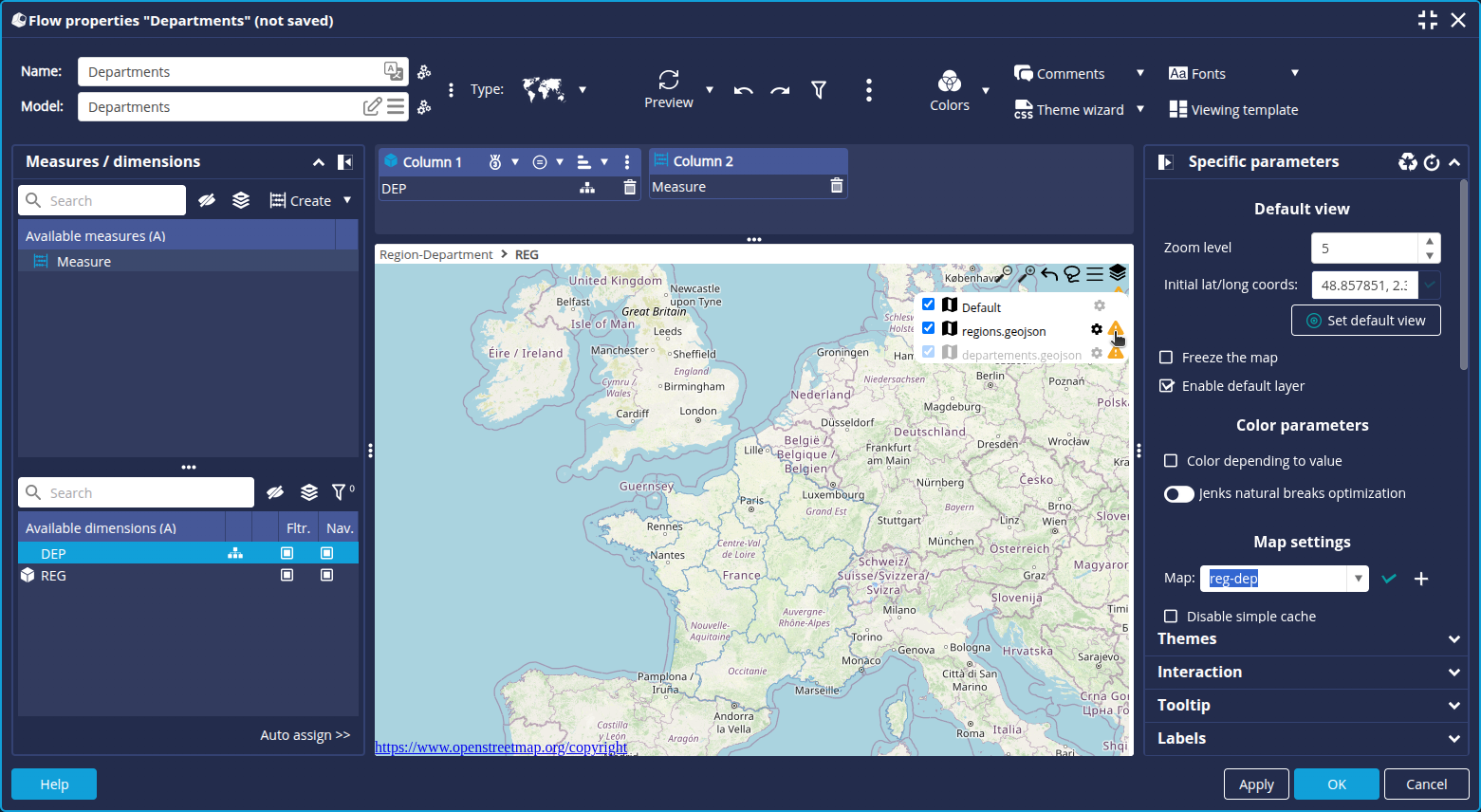Open the OpenStreetMap copyright link

[x=501, y=747]
